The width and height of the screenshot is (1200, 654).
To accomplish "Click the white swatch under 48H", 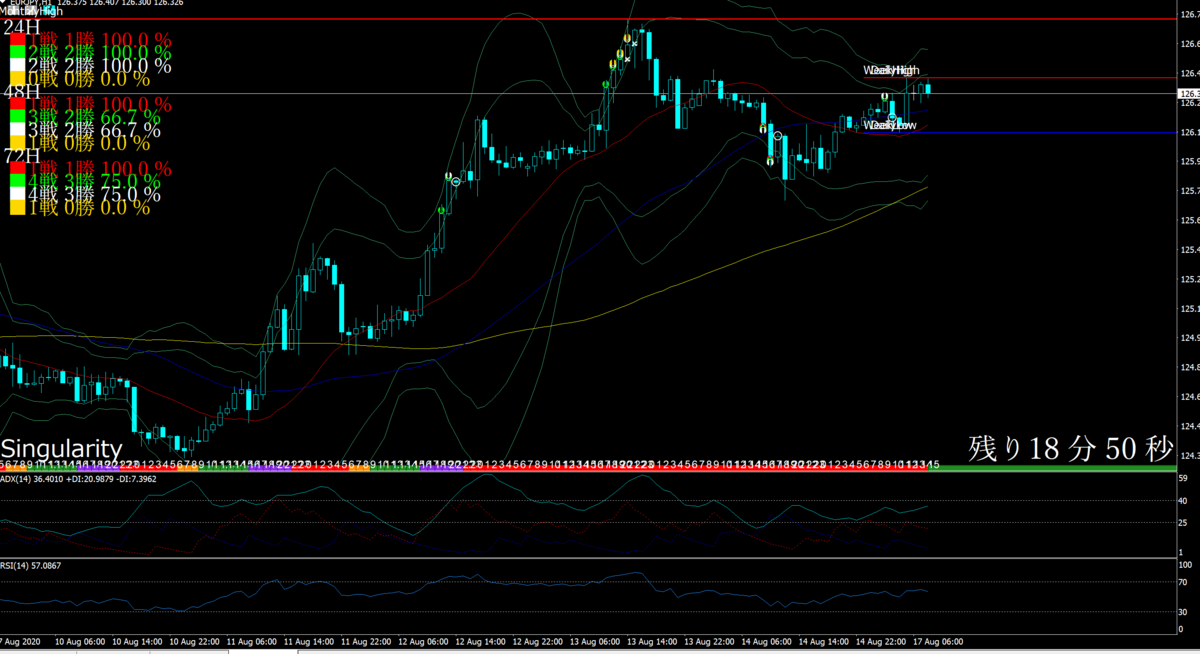I will pos(17,130).
